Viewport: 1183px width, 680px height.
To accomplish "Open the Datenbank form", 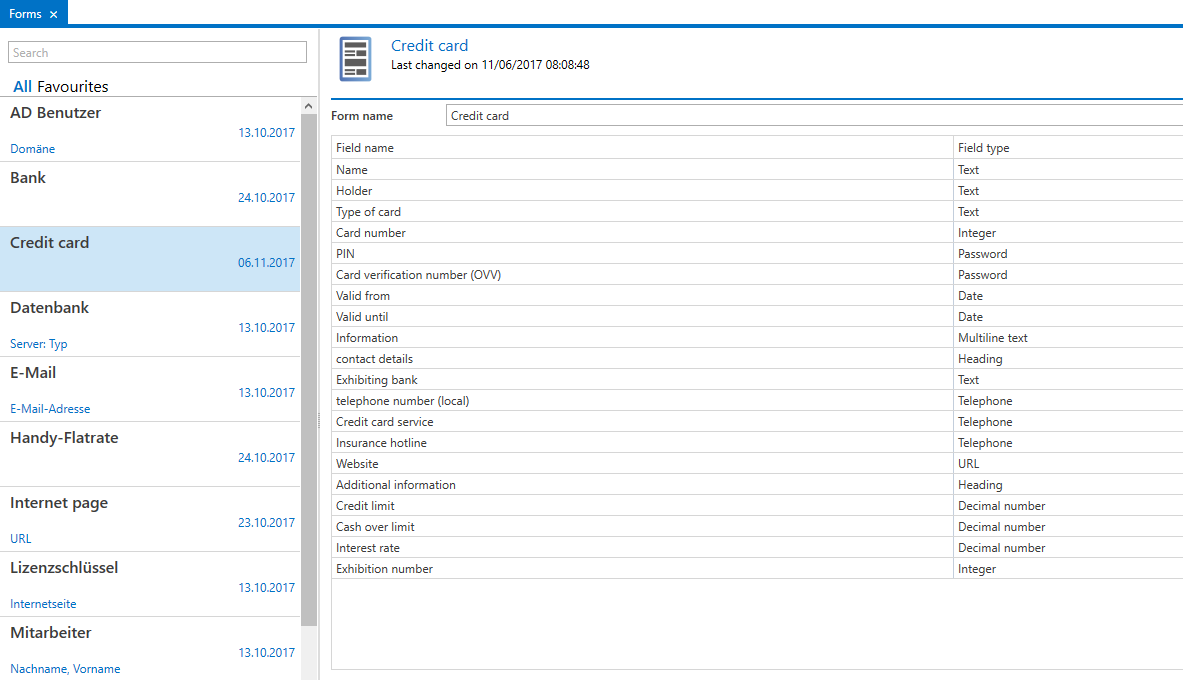I will point(150,325).
